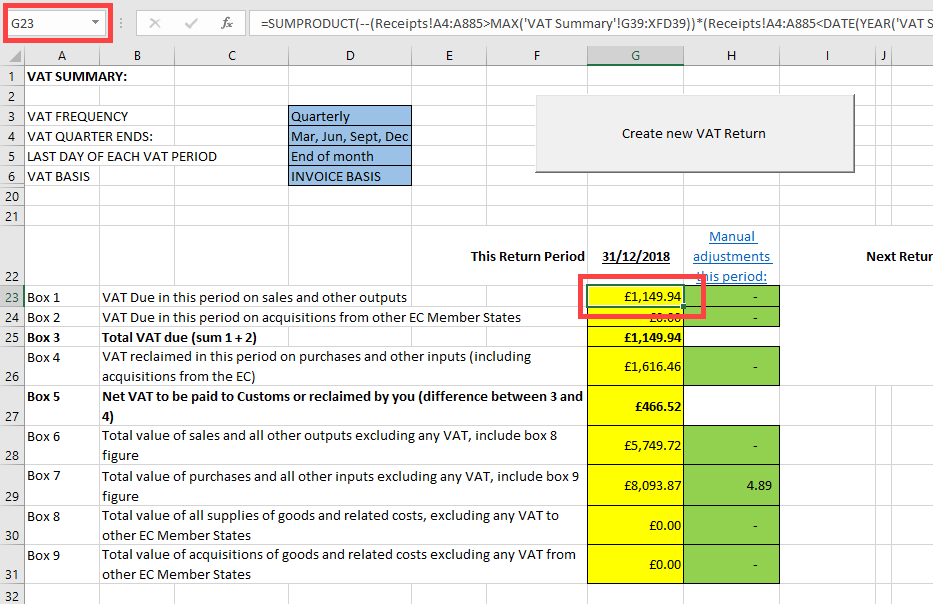The image size is (933, 604).
Task: Open the Manual adjustments this period link
Action: click(731, 255)
